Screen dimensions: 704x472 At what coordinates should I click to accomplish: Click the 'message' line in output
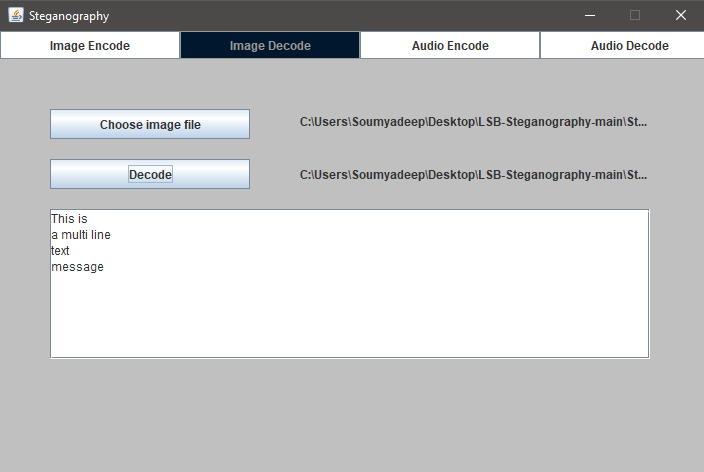tap(77, 267)
